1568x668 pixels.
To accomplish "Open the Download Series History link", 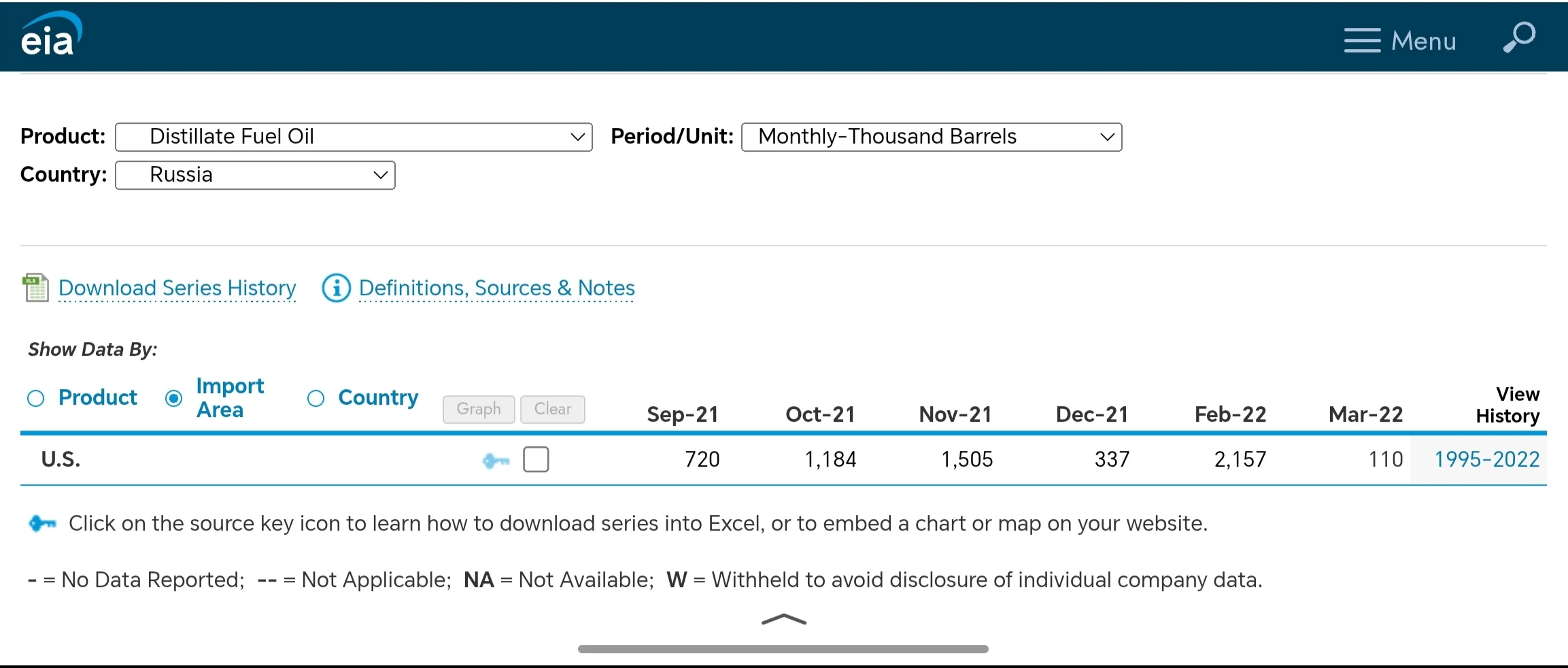I will (x=177, y=288).
